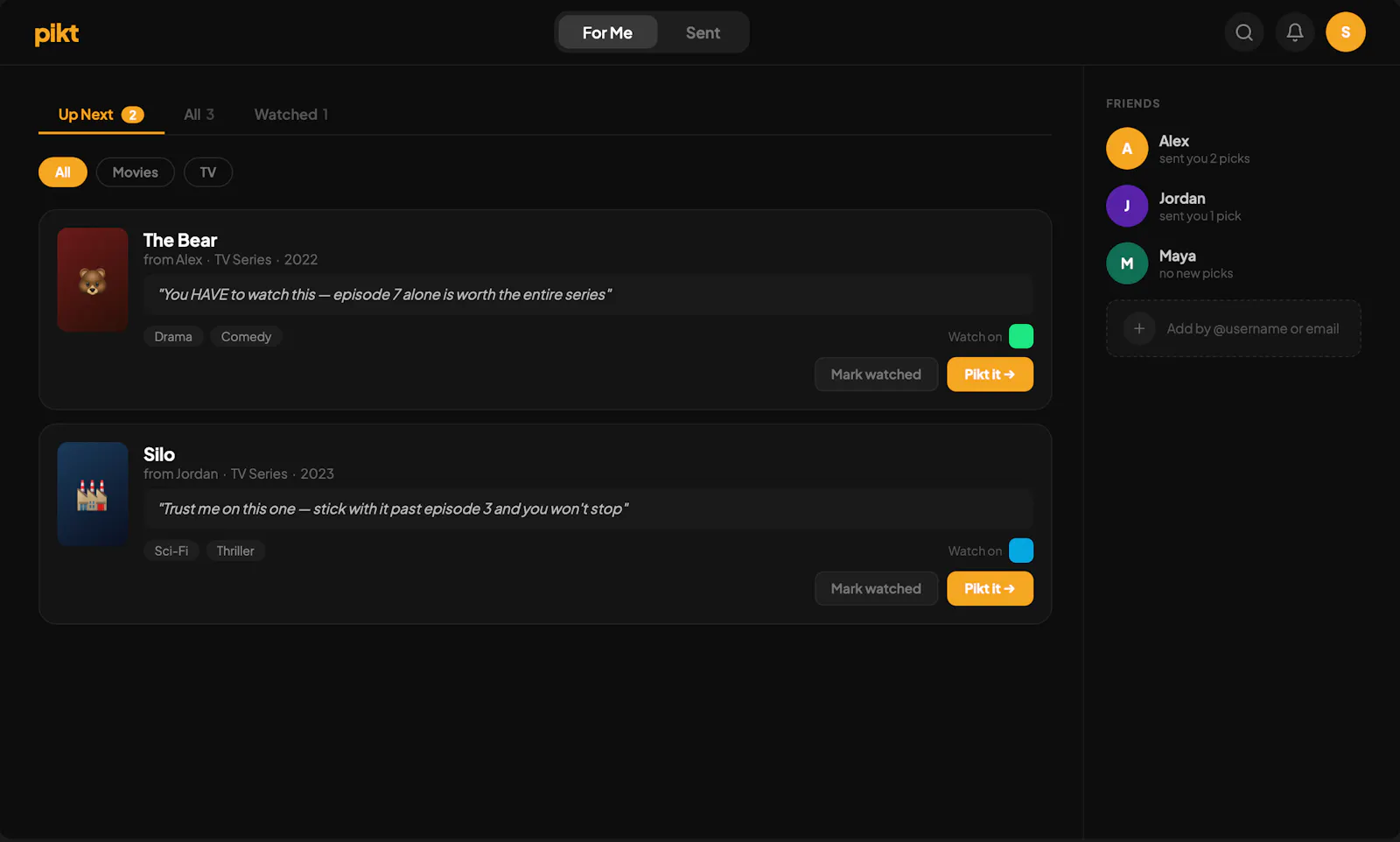Viewport: 1400px width, 842px height.
Task: Click the plus icon to add friend
Action: click(1139, 329)
